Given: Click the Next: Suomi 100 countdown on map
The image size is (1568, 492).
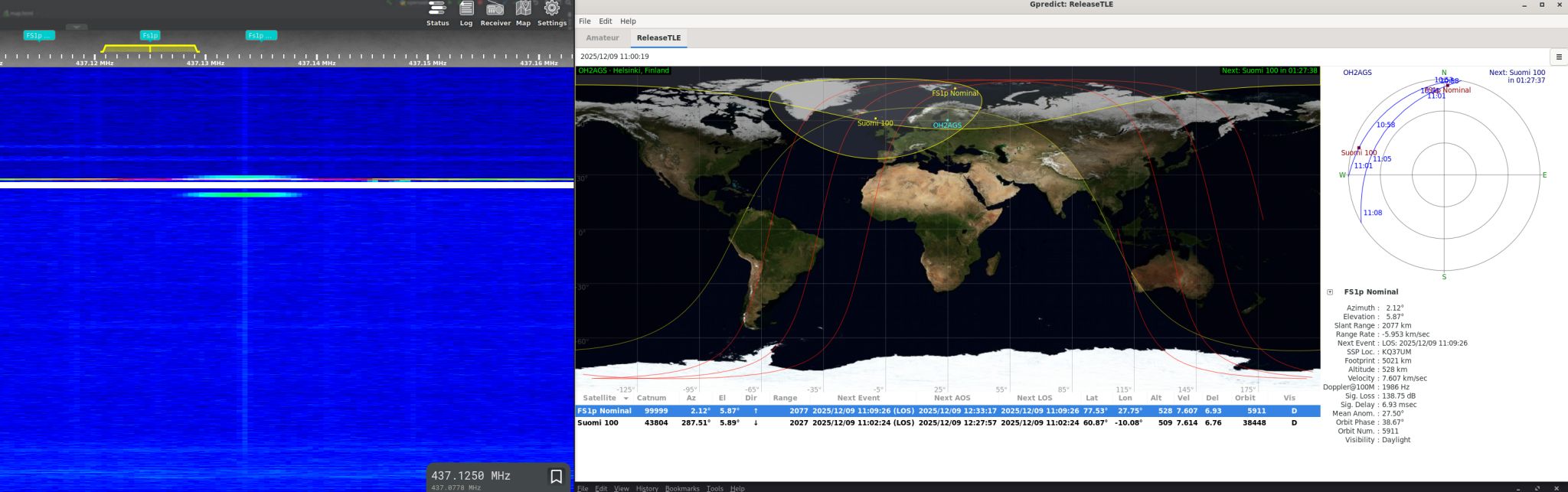Looking at the screenshot, I should click(1269, 70).
